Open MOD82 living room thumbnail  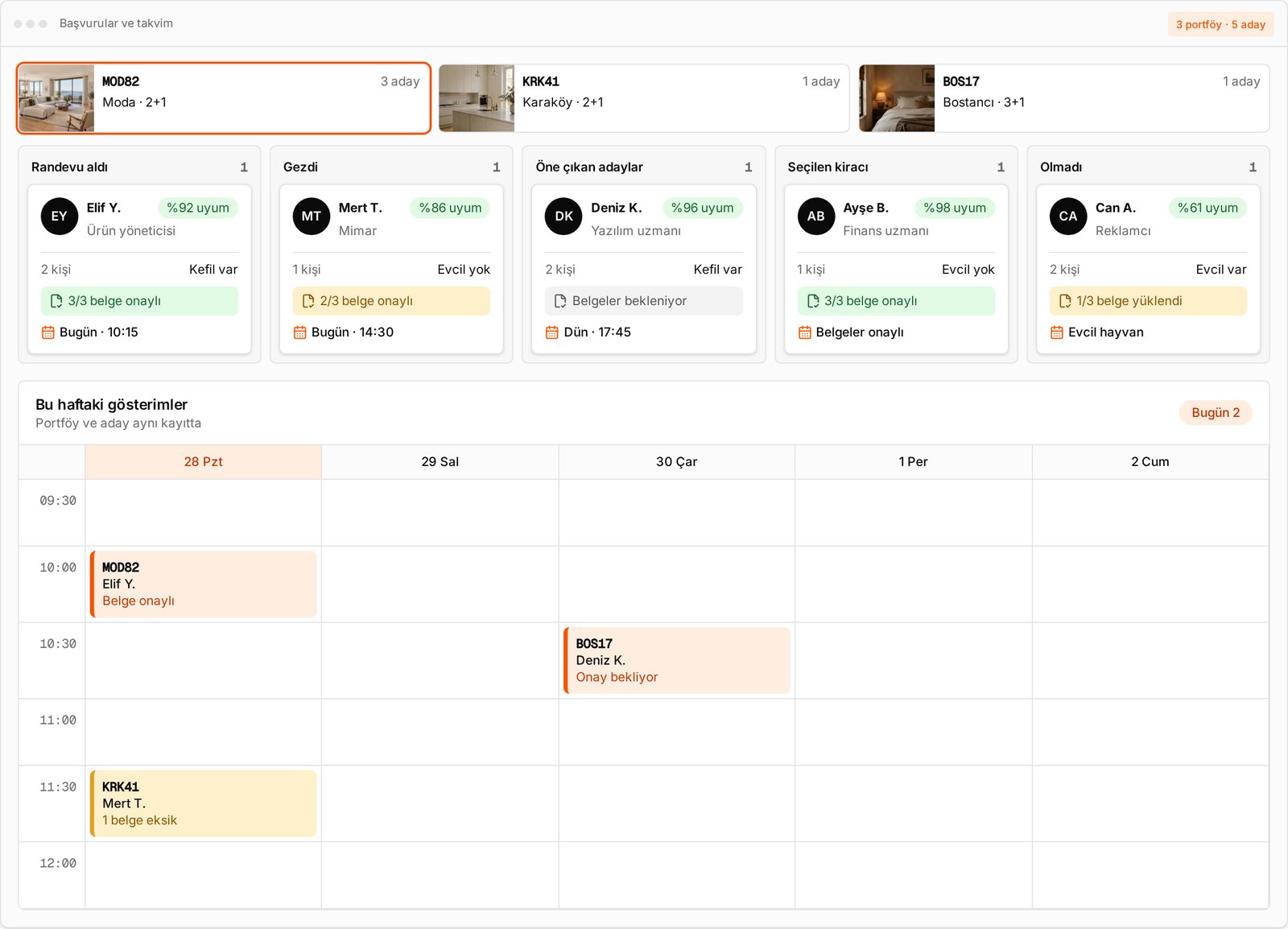tap(56, 98)
